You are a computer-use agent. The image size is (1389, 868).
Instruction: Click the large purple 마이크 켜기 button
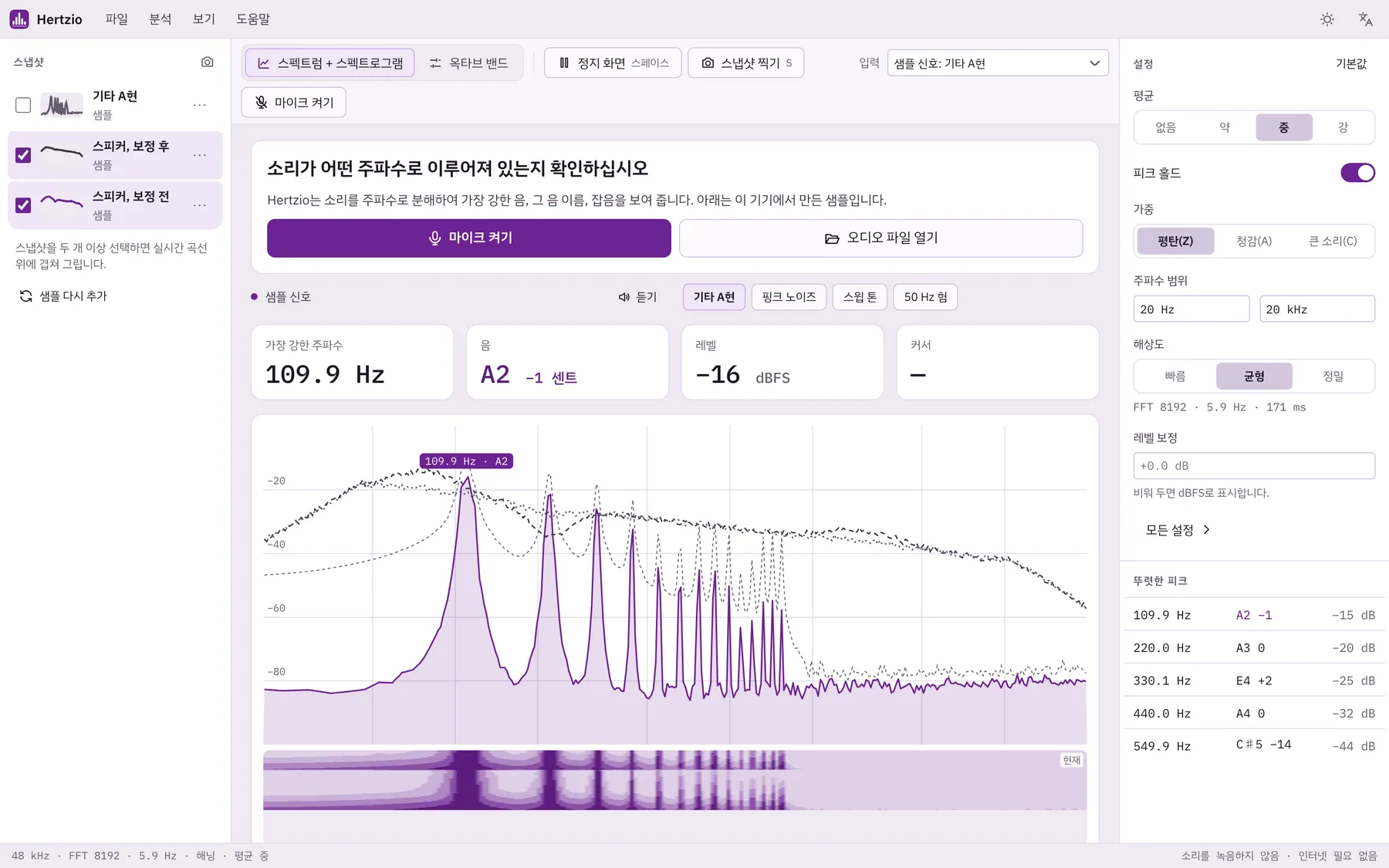(469, 238)
